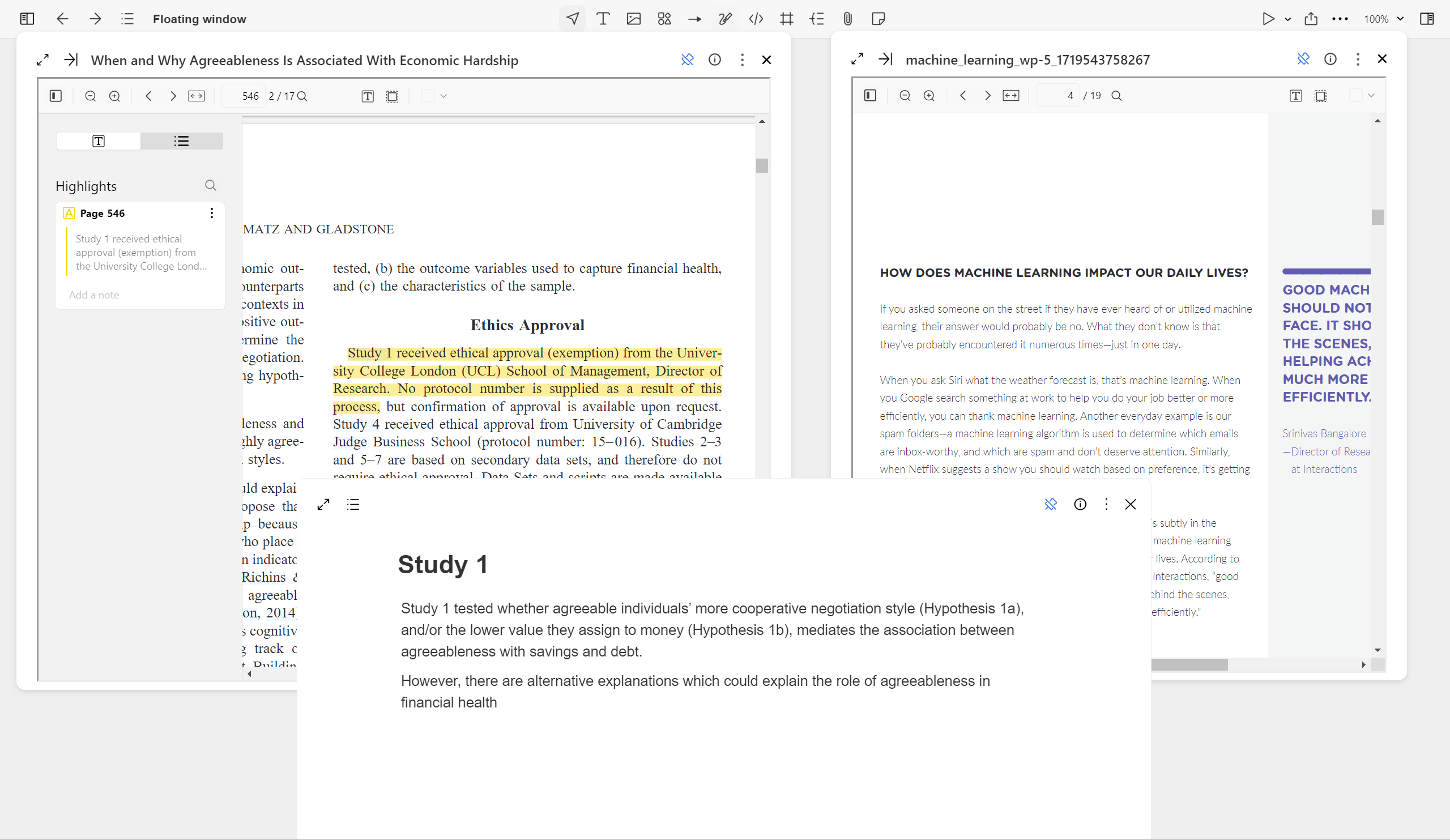This screenshot has height=840, width=1450.
Task: Fit Agreeableness PDF page to width
Action: 197,96
